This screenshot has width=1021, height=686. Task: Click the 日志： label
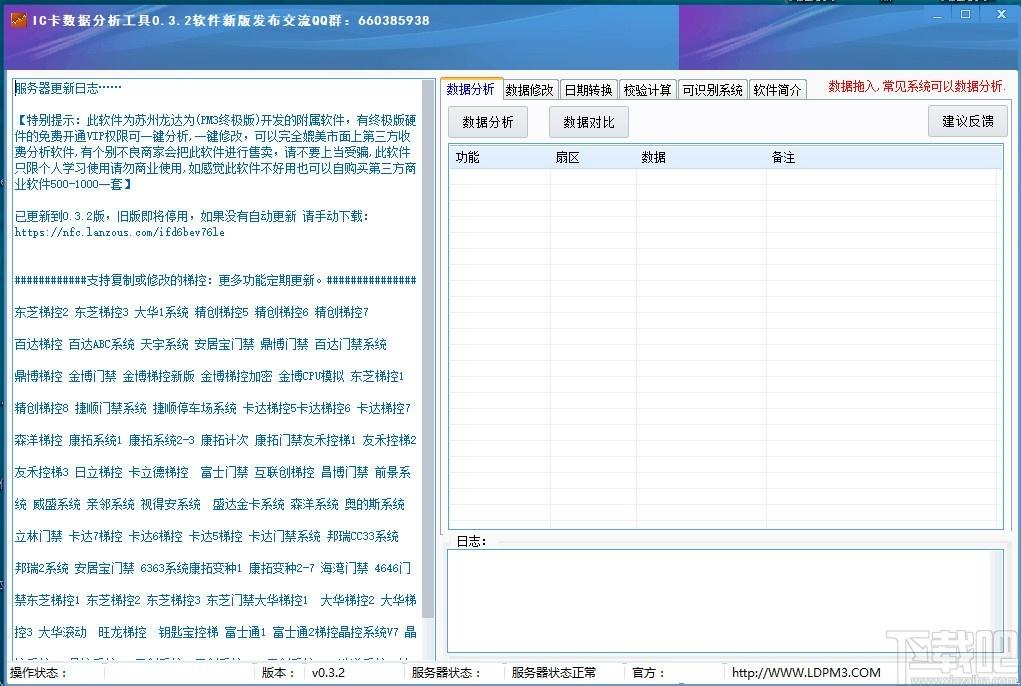471,542
